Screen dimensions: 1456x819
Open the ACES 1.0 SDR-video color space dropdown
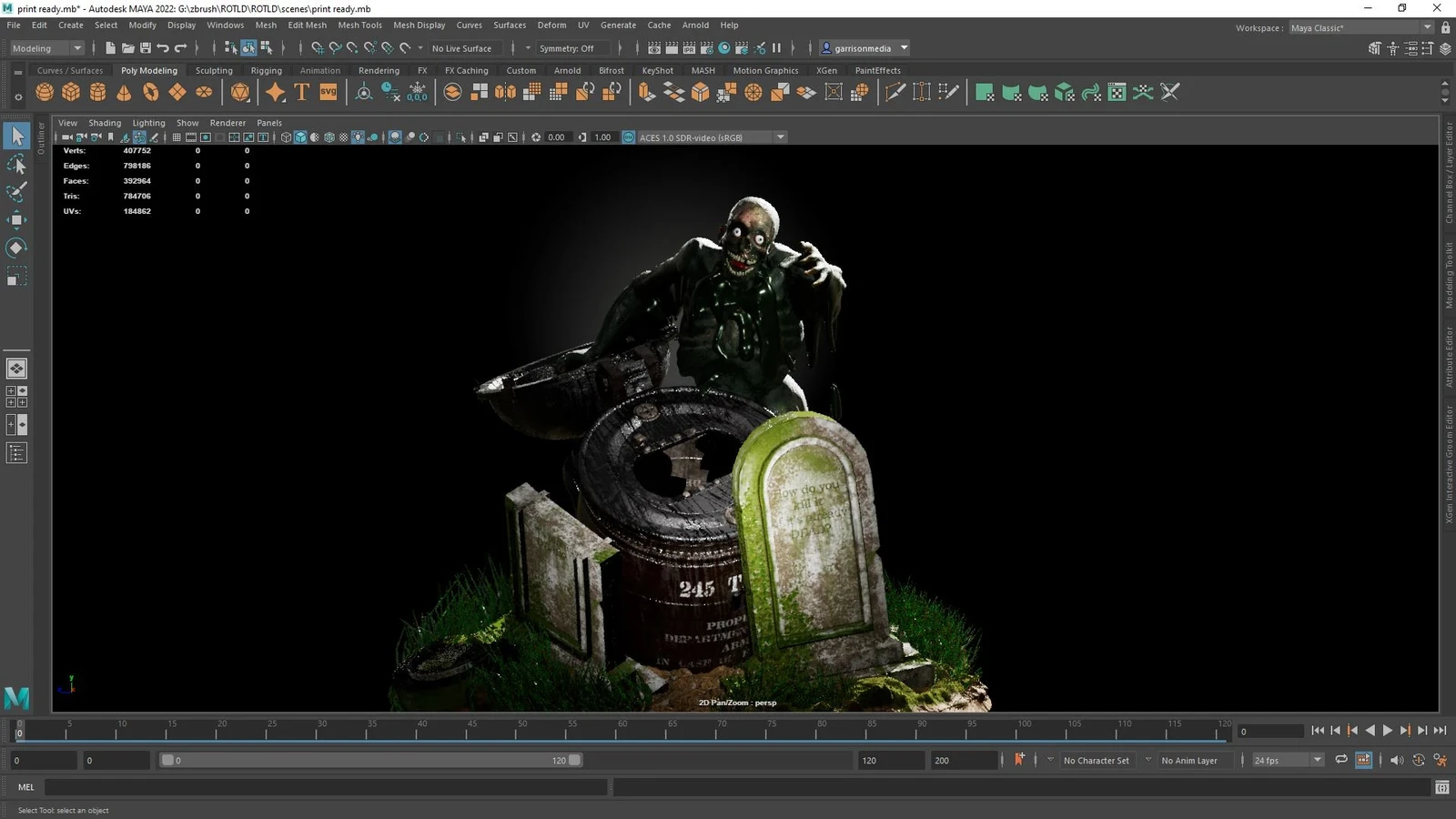780,137
